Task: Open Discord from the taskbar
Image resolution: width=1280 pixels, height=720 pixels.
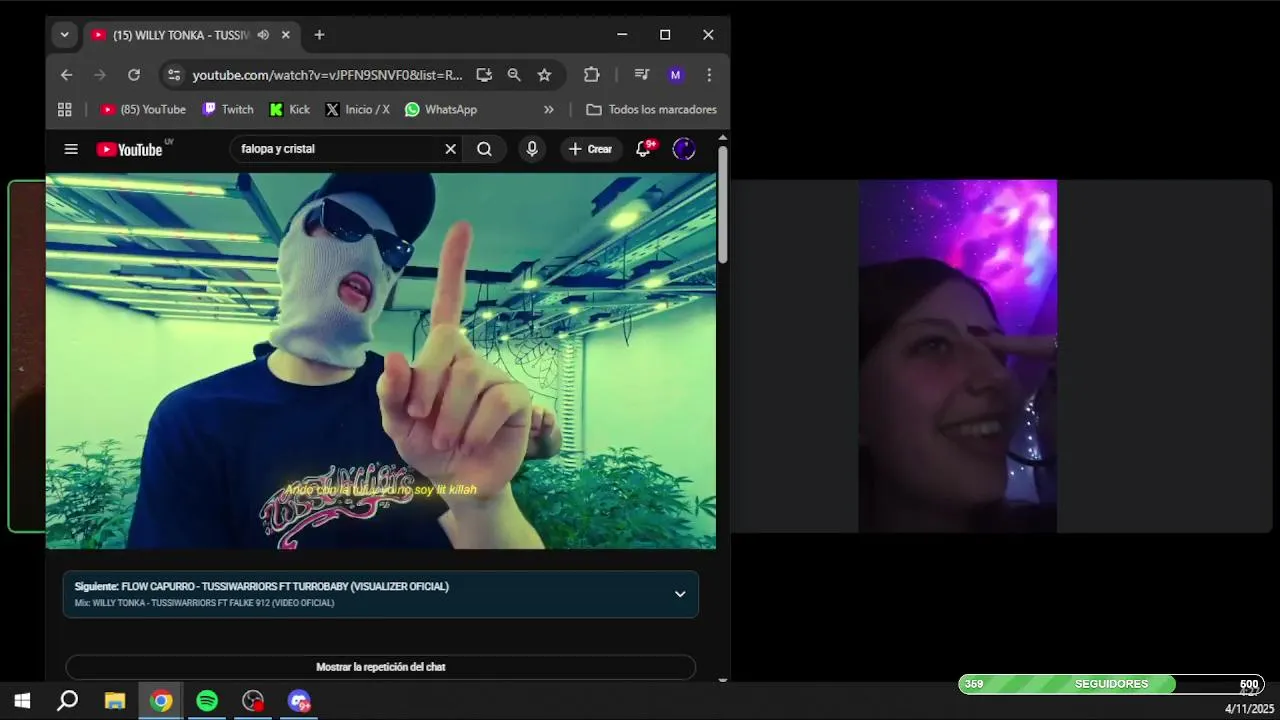Action: point(299,701)
